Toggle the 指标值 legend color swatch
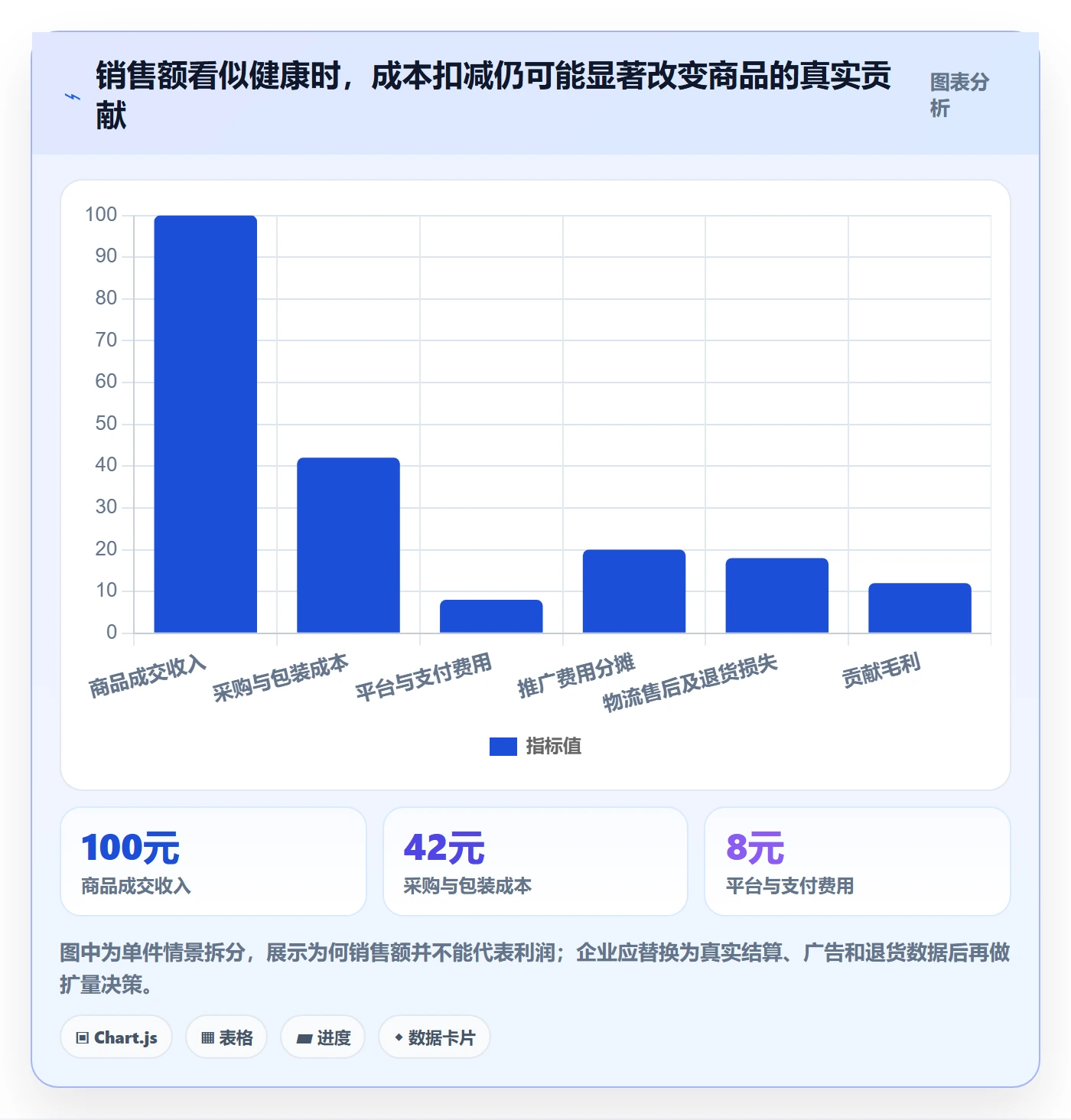This screenshot has width=1071, height=1120. point(503,747)
